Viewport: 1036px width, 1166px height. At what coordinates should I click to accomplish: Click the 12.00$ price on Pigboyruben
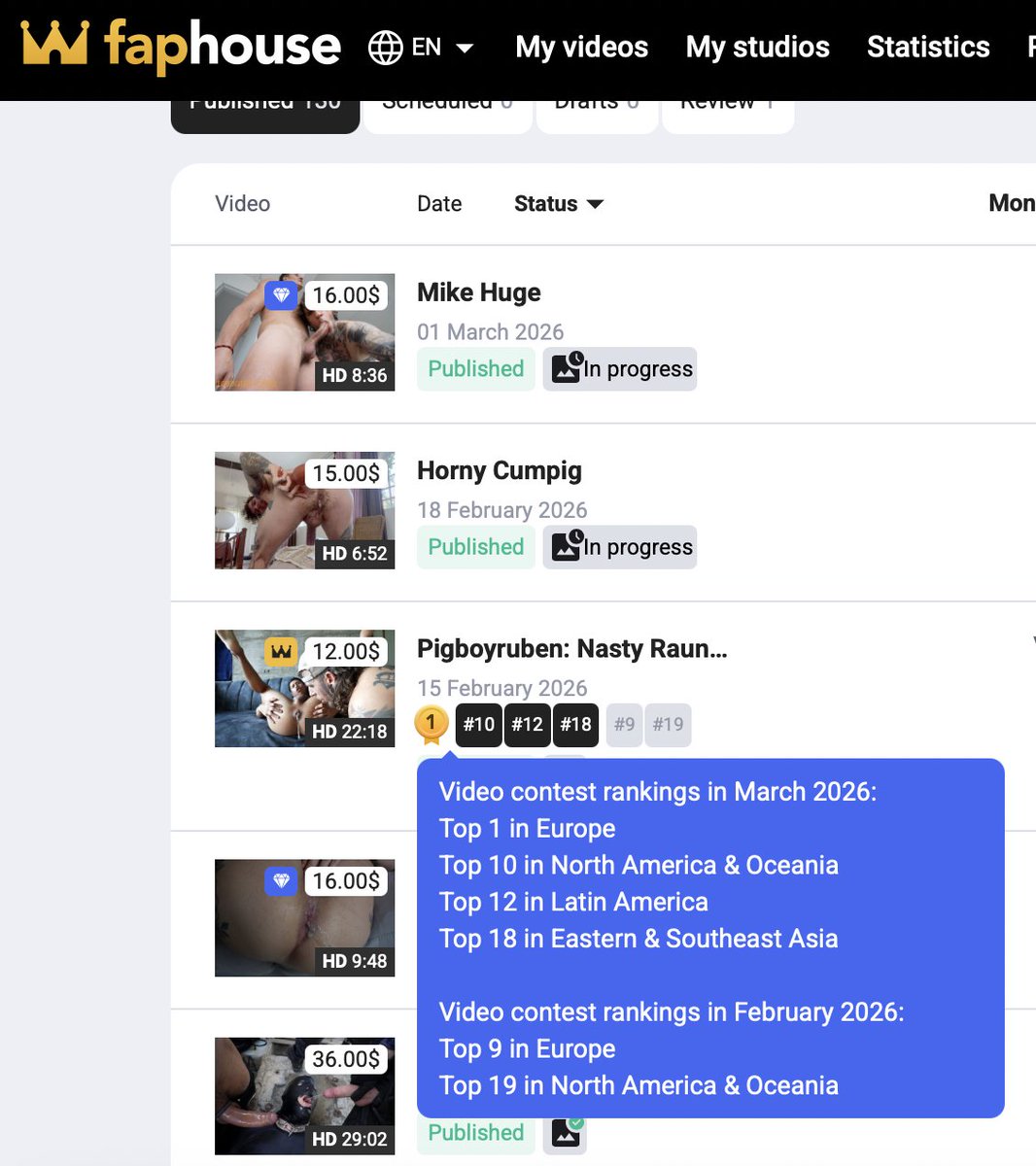(346, 651)
